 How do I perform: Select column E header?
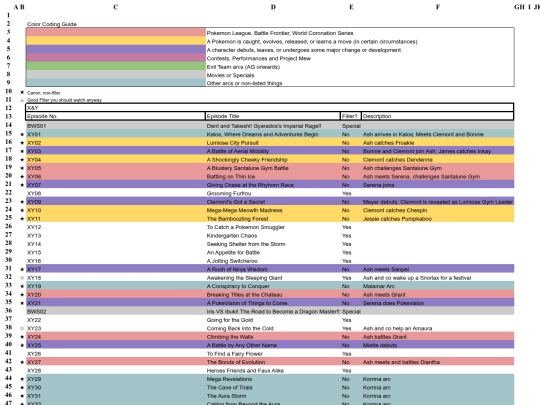point(351,7)
